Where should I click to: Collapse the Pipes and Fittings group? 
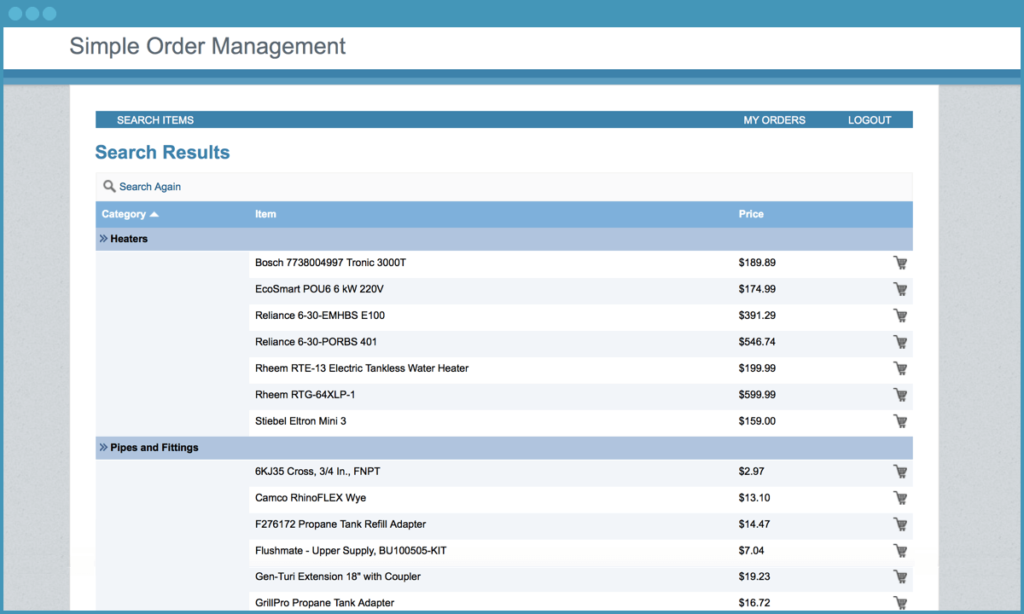coord(103,448)
